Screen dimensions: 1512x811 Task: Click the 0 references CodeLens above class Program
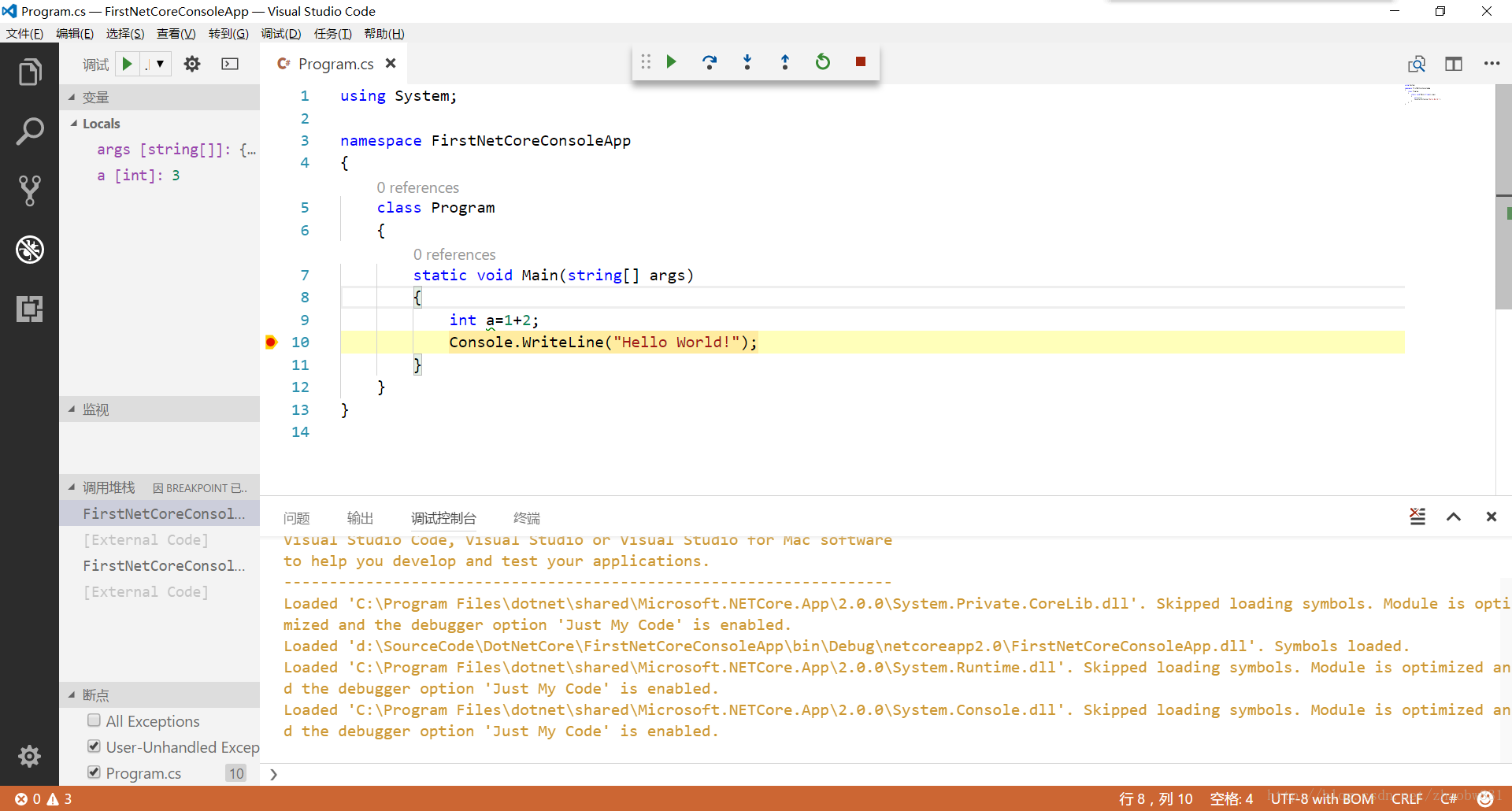[417, 187]
